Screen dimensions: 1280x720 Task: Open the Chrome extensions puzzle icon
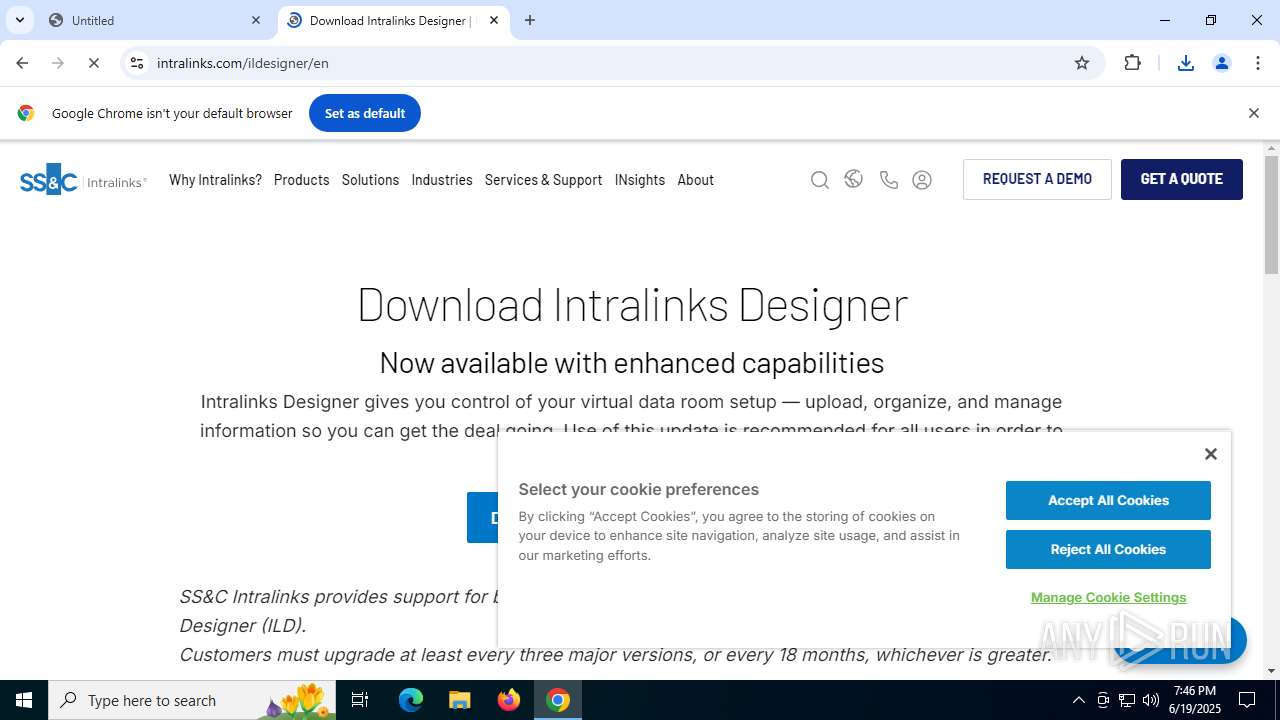(x=1132, y=63)
